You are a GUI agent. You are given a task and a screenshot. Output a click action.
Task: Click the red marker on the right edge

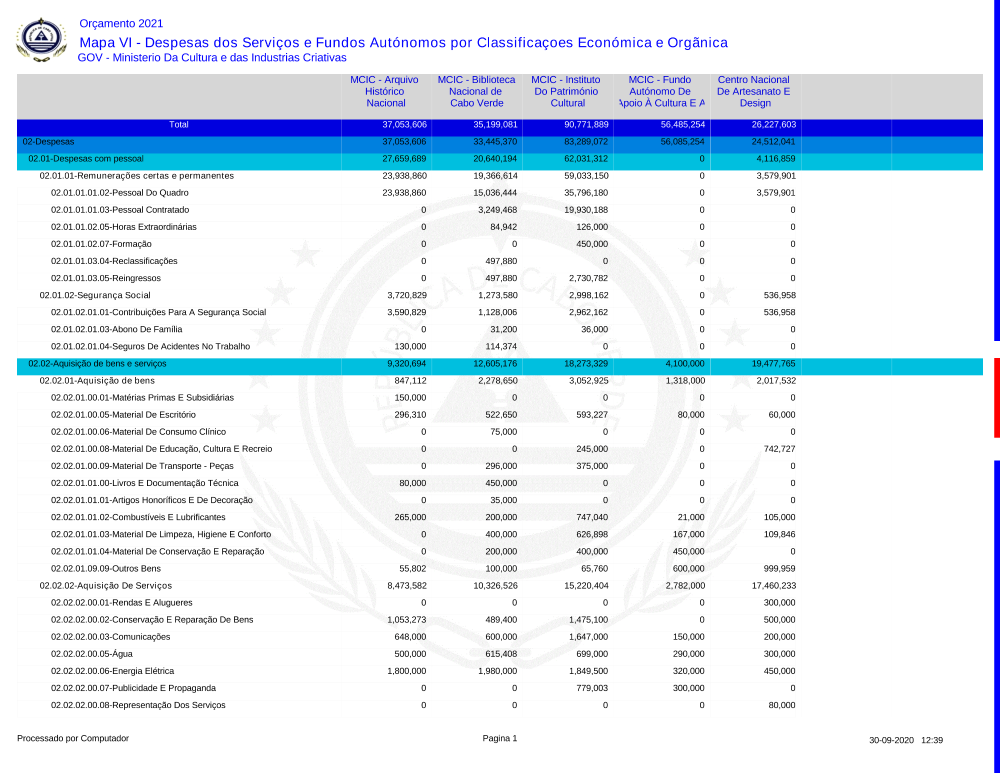996,397
